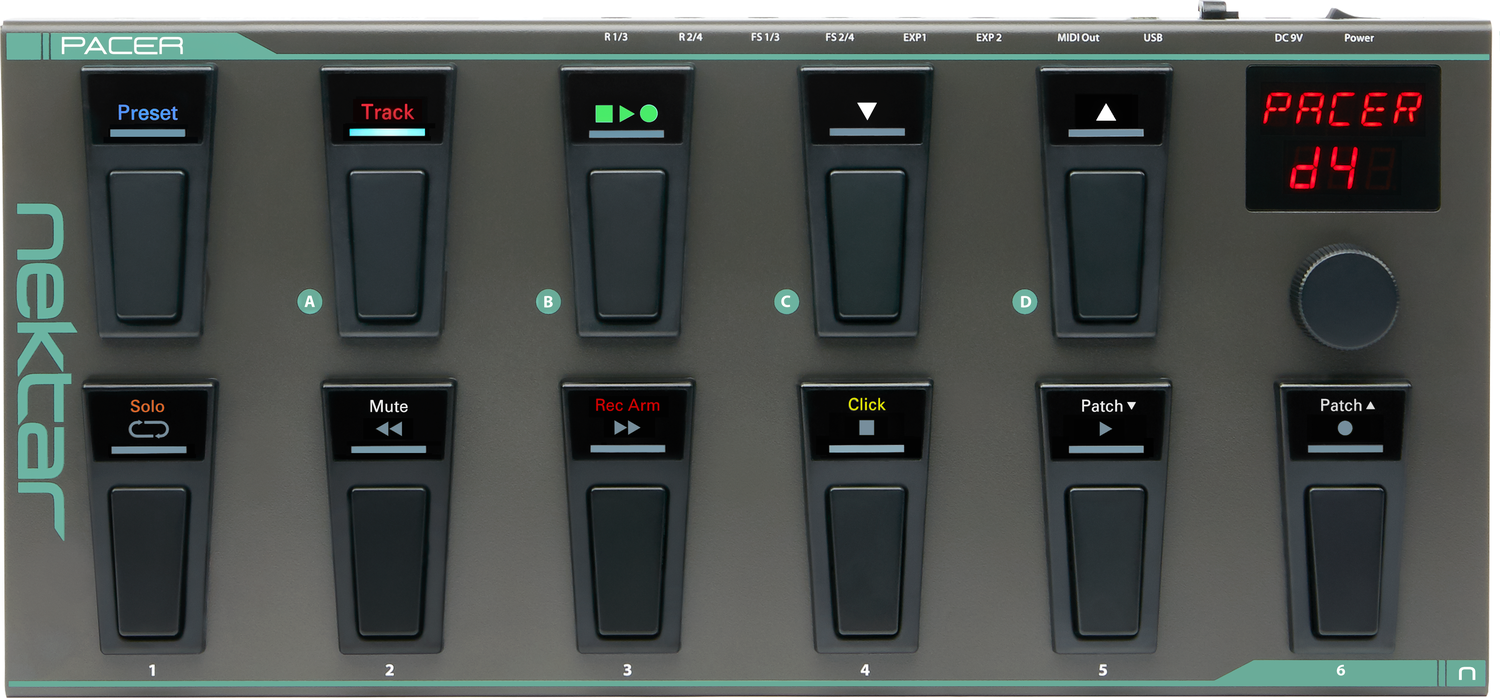The width and height of the screenshot is (1500, 698).
Task: Click the red PACER LED display
Action: (x=1342, y=138)
